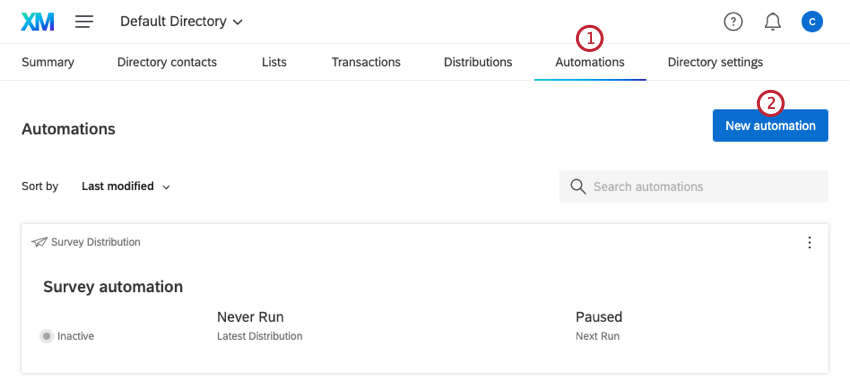This screenshot has width=850, height=384.
Task: Toggle the Inactive status indicator
Action: coord(47,336)
